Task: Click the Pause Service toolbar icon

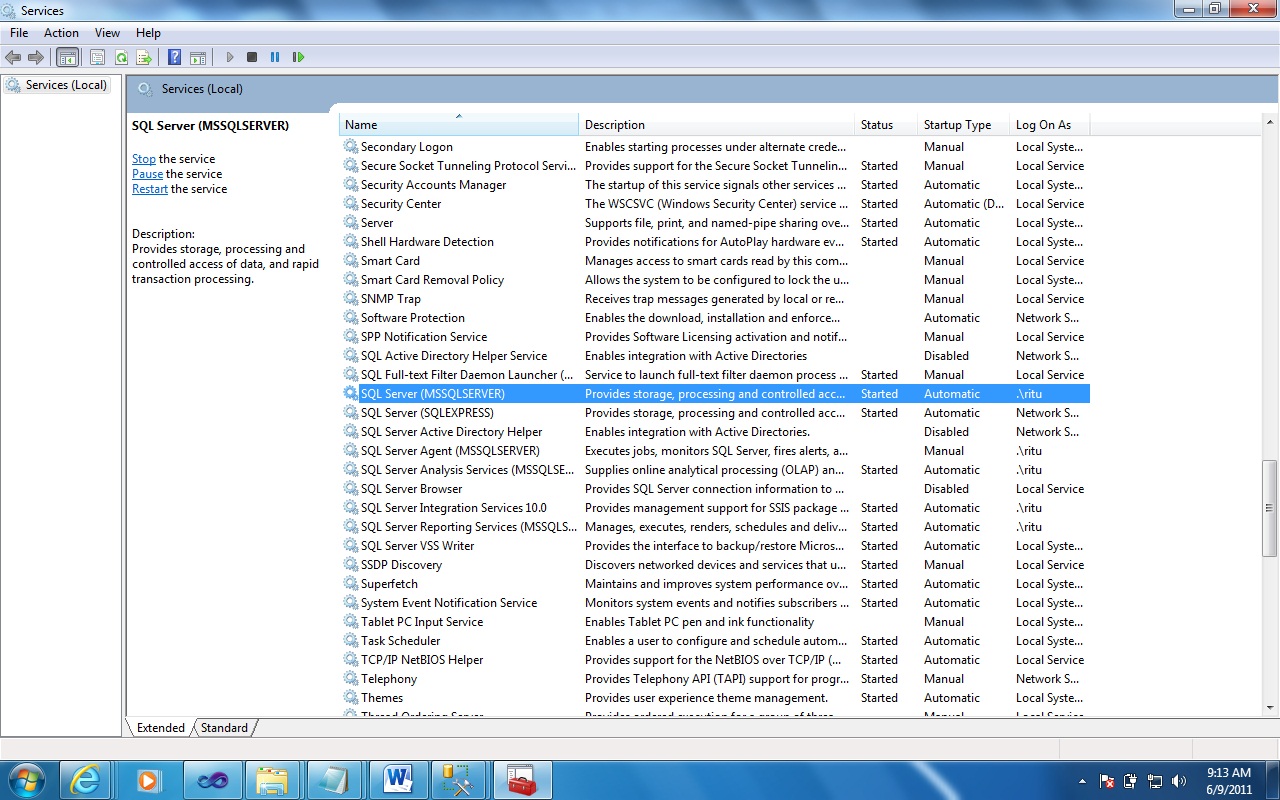Action: (x=275, y=57)
